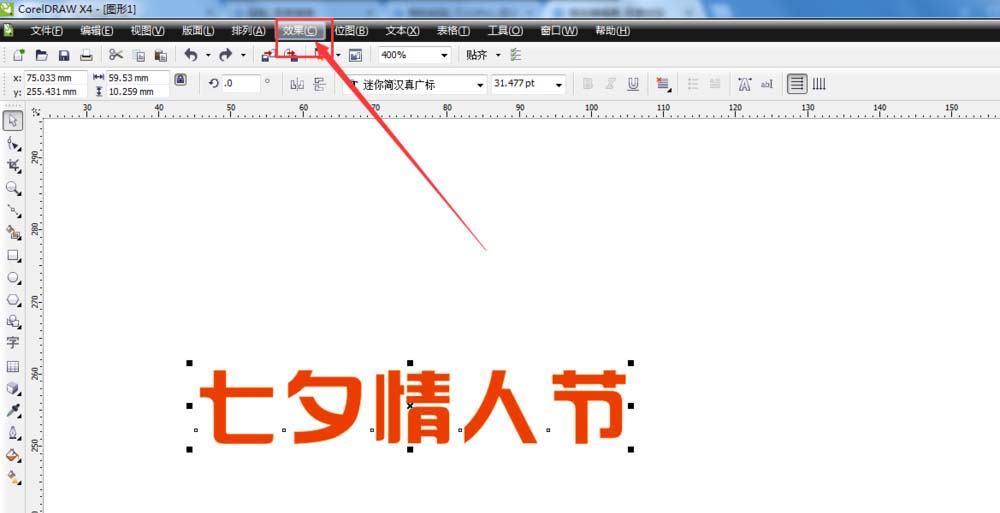Open the 效果(C) menu
This screenshot has height=513, width=1000.
point(303,31)
